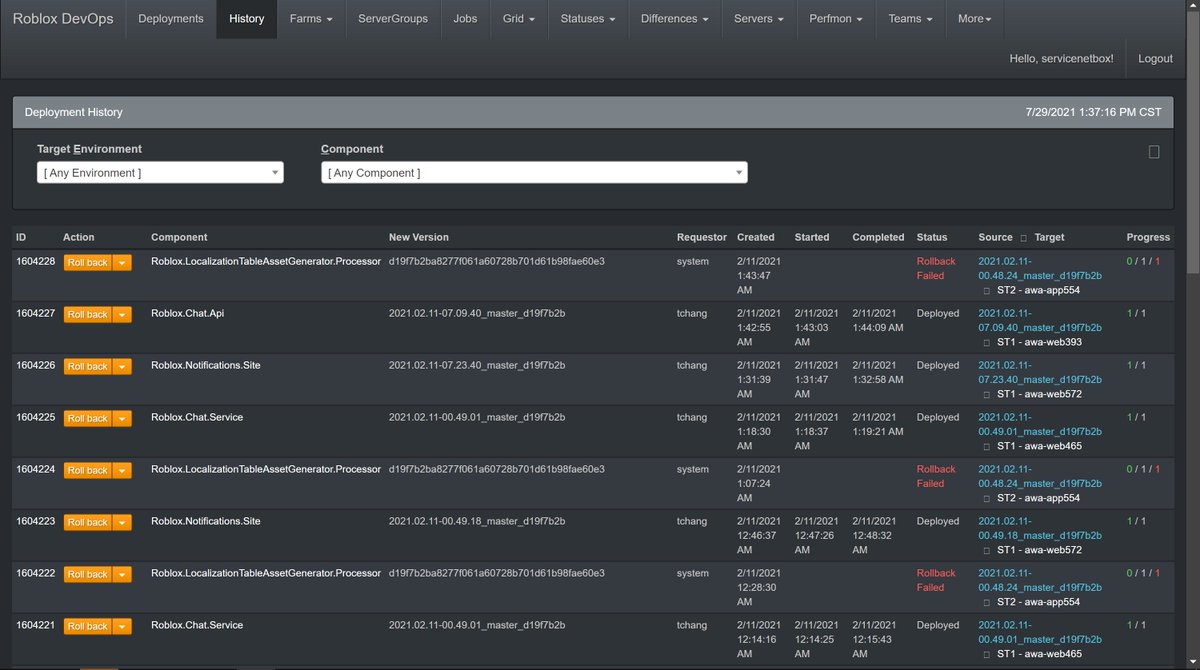This screenshot has height=670, width=1200.
Task: Open the Grid dropdown menu
Action: coord(518,19)
